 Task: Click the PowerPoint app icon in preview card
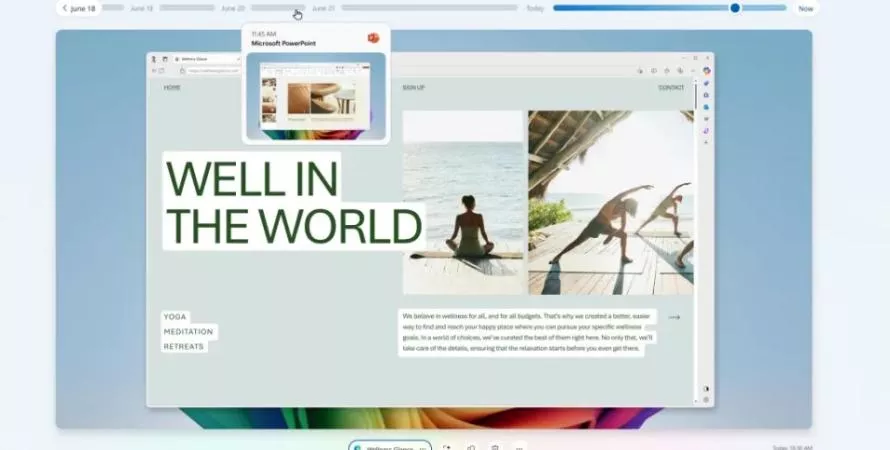(x=373, y=38)
